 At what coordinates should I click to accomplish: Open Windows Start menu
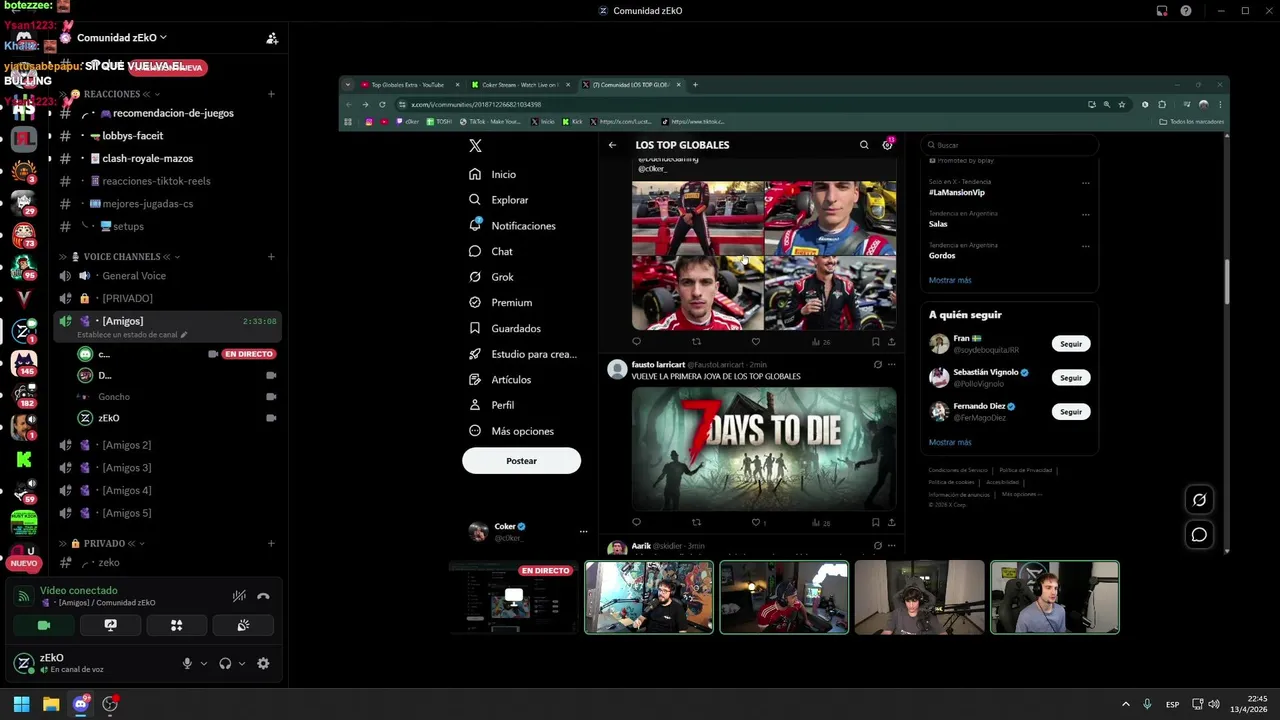coord(21,704)
